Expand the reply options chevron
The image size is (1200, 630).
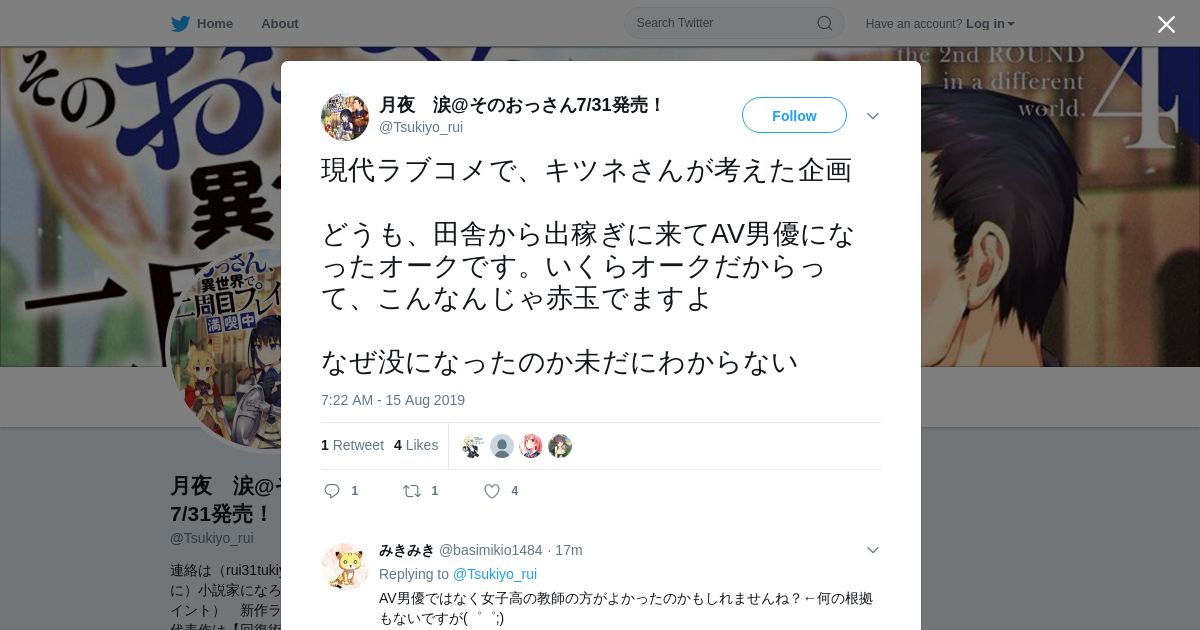click(873, 550)
